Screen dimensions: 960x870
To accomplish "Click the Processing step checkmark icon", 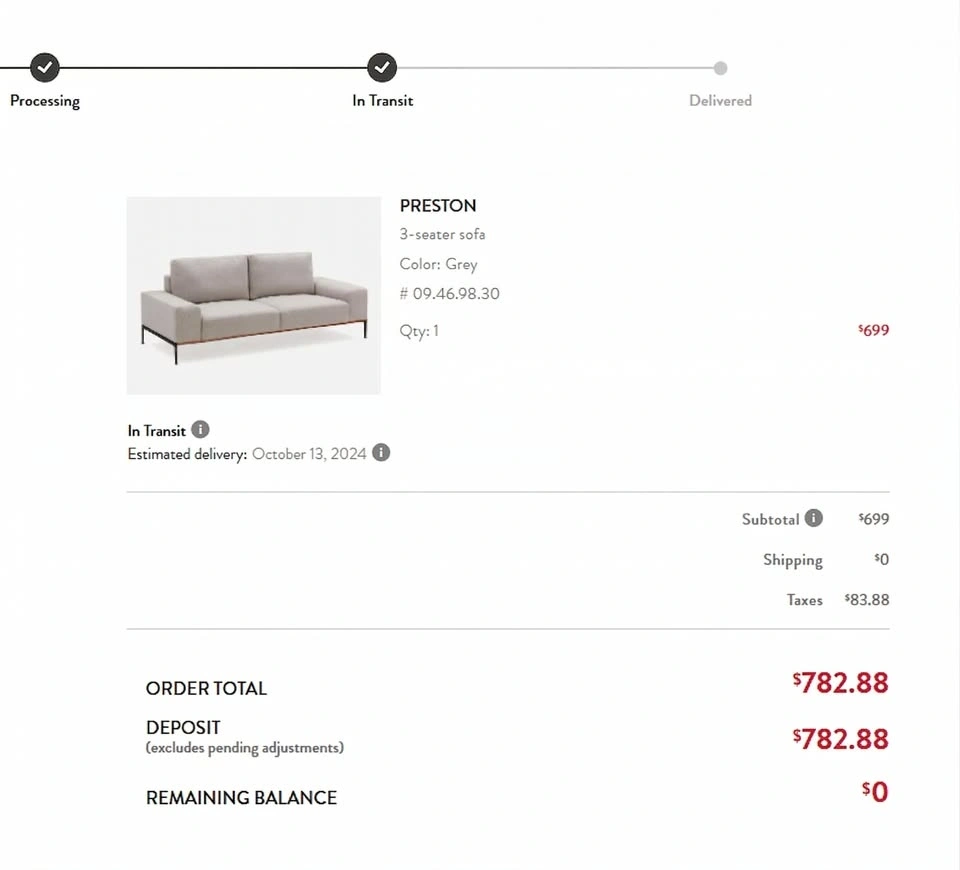I will [45, 68].
